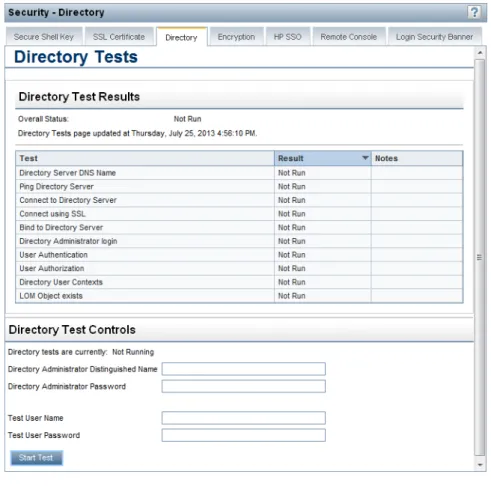Select the User Authentication row
This screenshot has height=486, width=491.
(x=239, y=255)
